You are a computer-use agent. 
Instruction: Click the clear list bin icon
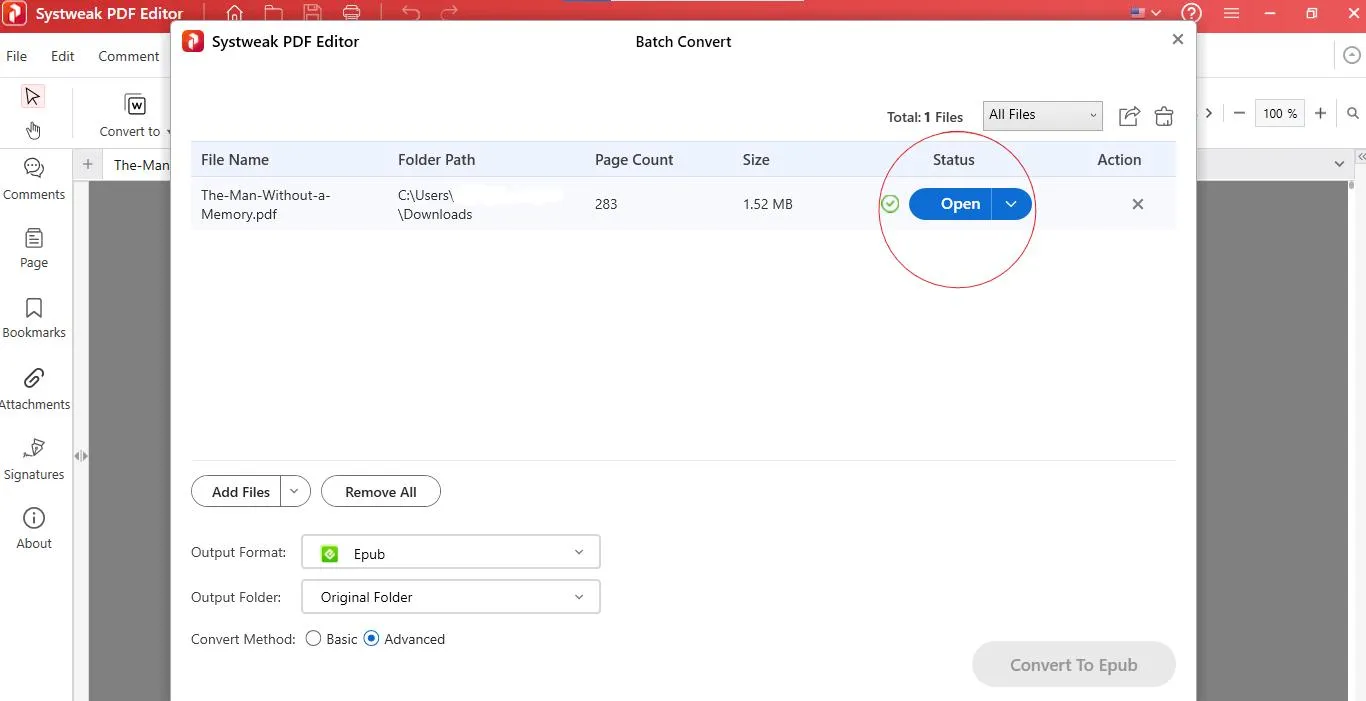coord(1164,116)
